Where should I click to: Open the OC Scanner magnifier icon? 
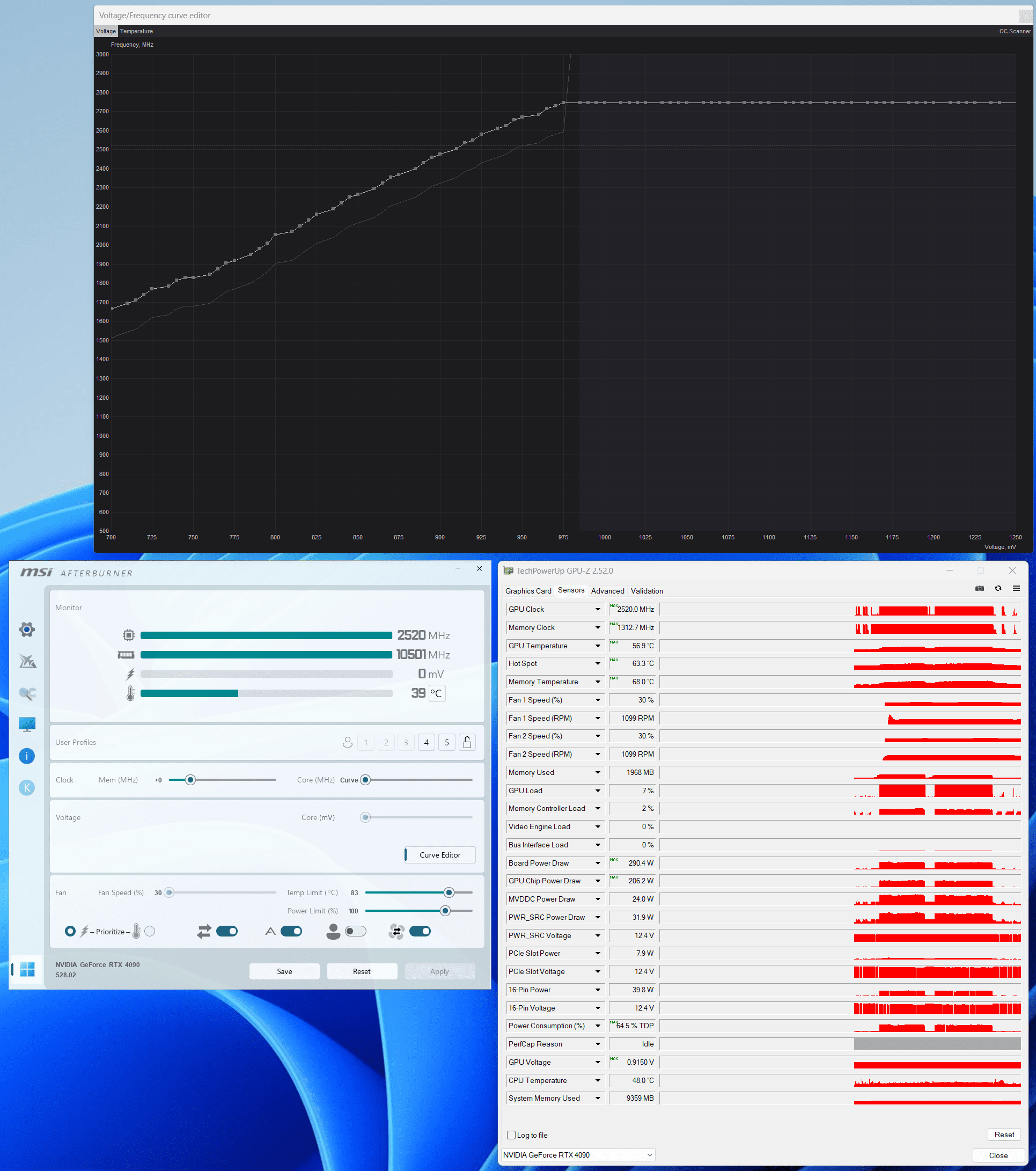click(x=27, y=693)
